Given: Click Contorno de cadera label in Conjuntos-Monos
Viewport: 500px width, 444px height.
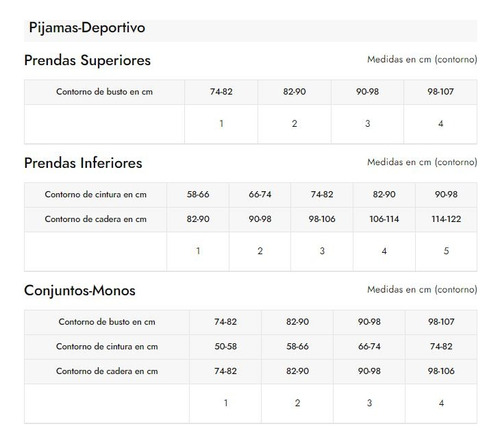Looking at the screenshot, I should tap(107, 371).
